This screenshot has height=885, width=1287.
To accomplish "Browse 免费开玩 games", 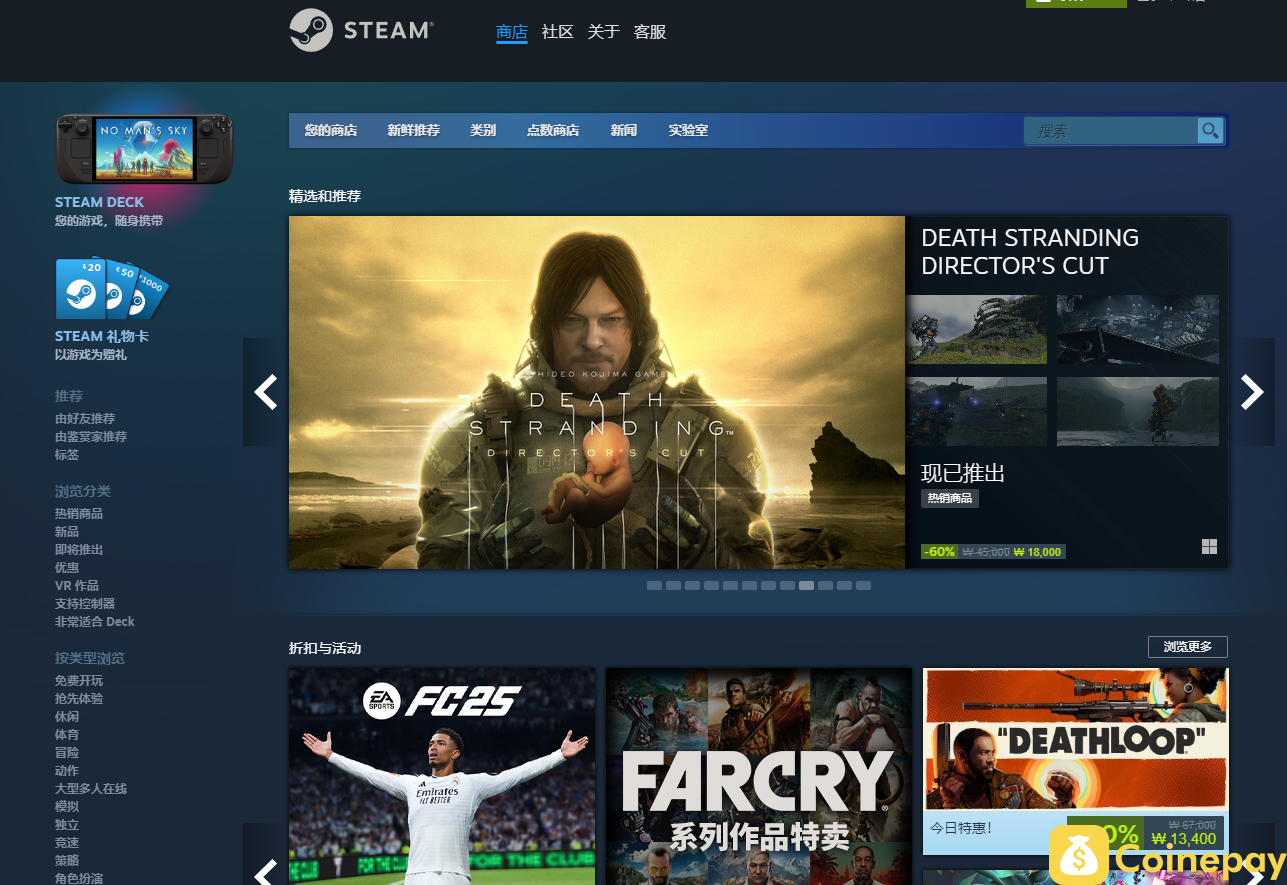I will coord(79,680).
